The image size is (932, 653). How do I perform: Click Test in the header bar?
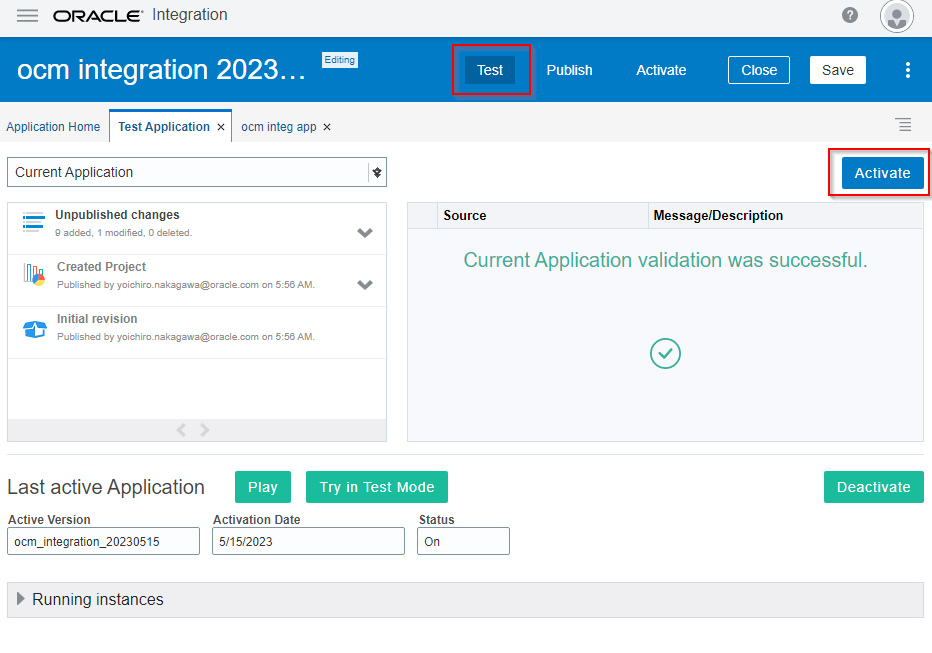pos(490,70)
